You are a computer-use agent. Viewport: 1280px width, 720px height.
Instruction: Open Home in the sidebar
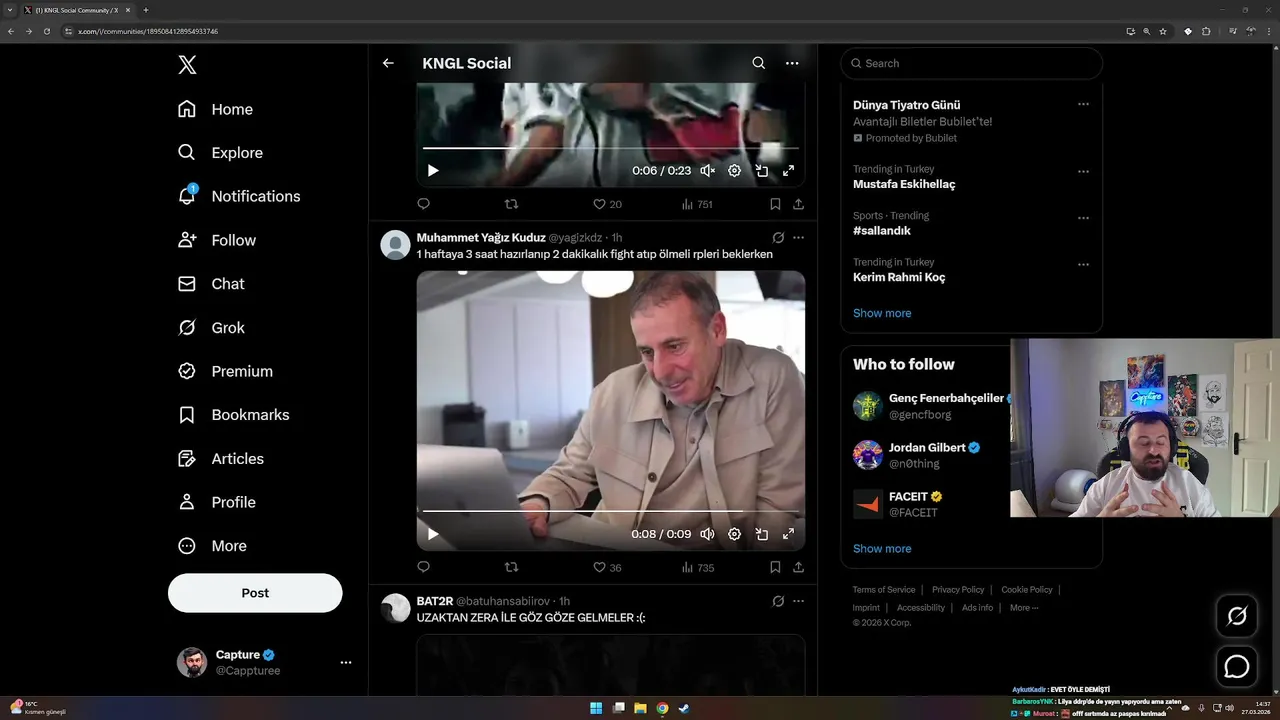click(215, 109)
